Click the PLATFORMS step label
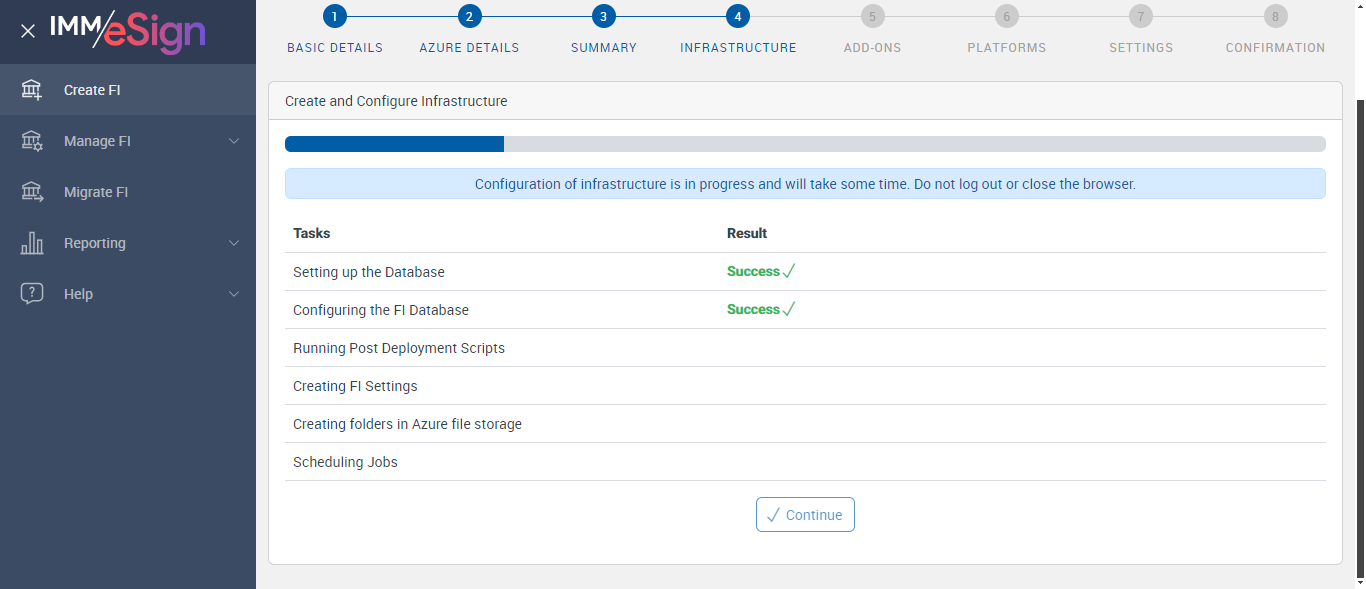1366x589 pixels. pos(1007,48)
